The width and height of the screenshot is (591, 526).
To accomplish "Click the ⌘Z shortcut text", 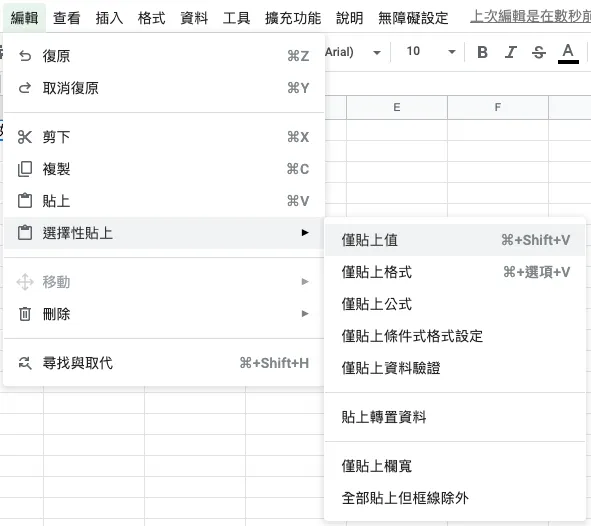I will point(298,56).
